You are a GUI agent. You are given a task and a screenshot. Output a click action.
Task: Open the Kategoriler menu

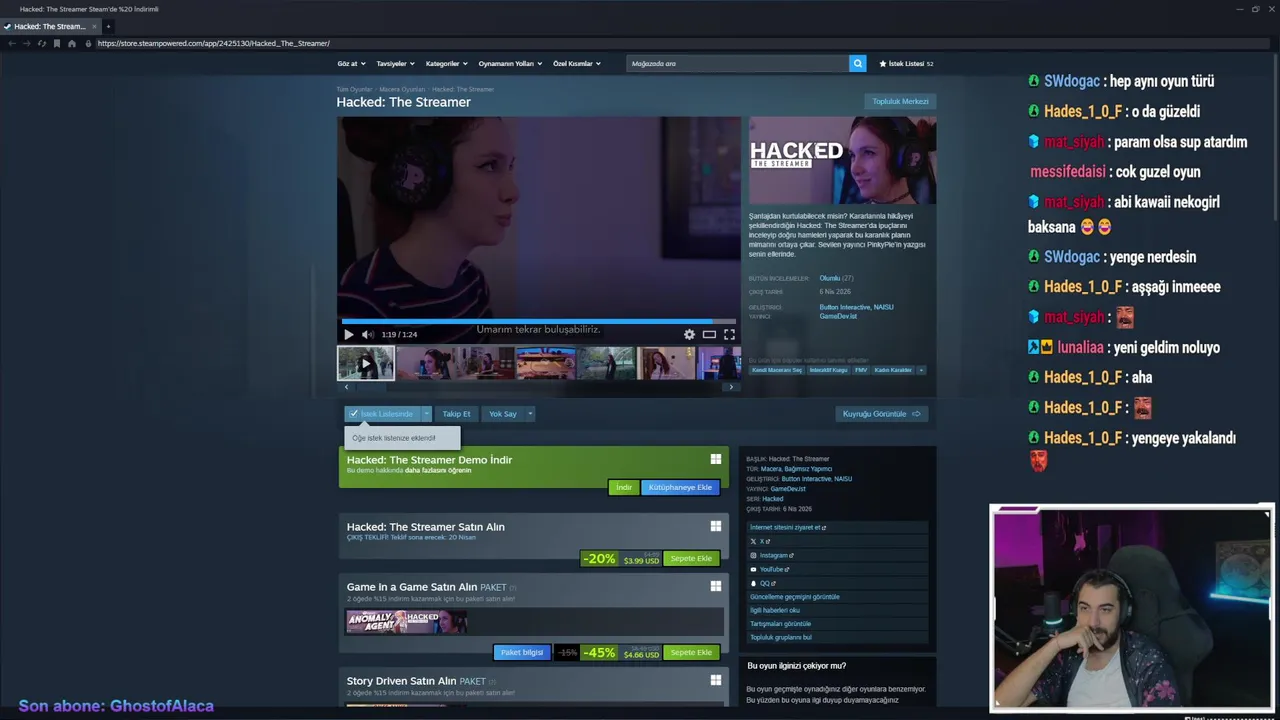pos(446,63)
